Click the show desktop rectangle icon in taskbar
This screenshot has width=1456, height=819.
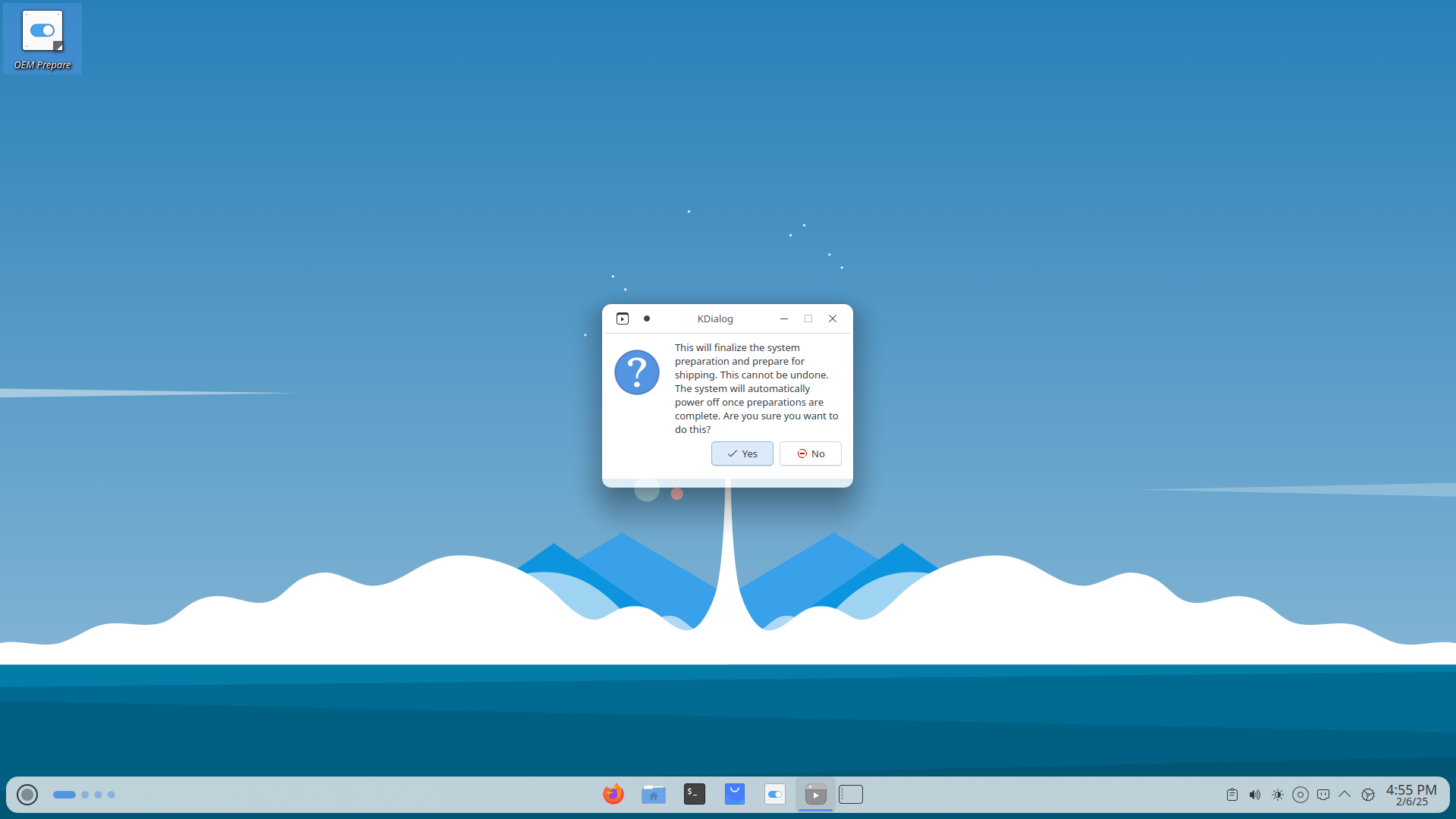click(x=851, y=794)
